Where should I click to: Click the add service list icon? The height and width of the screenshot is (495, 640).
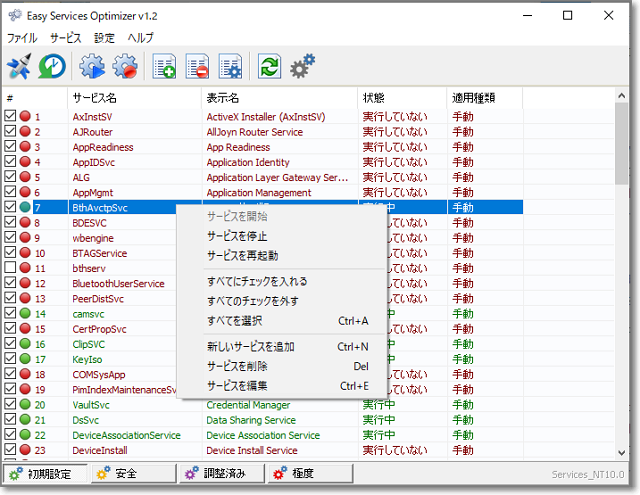[165, 67]
